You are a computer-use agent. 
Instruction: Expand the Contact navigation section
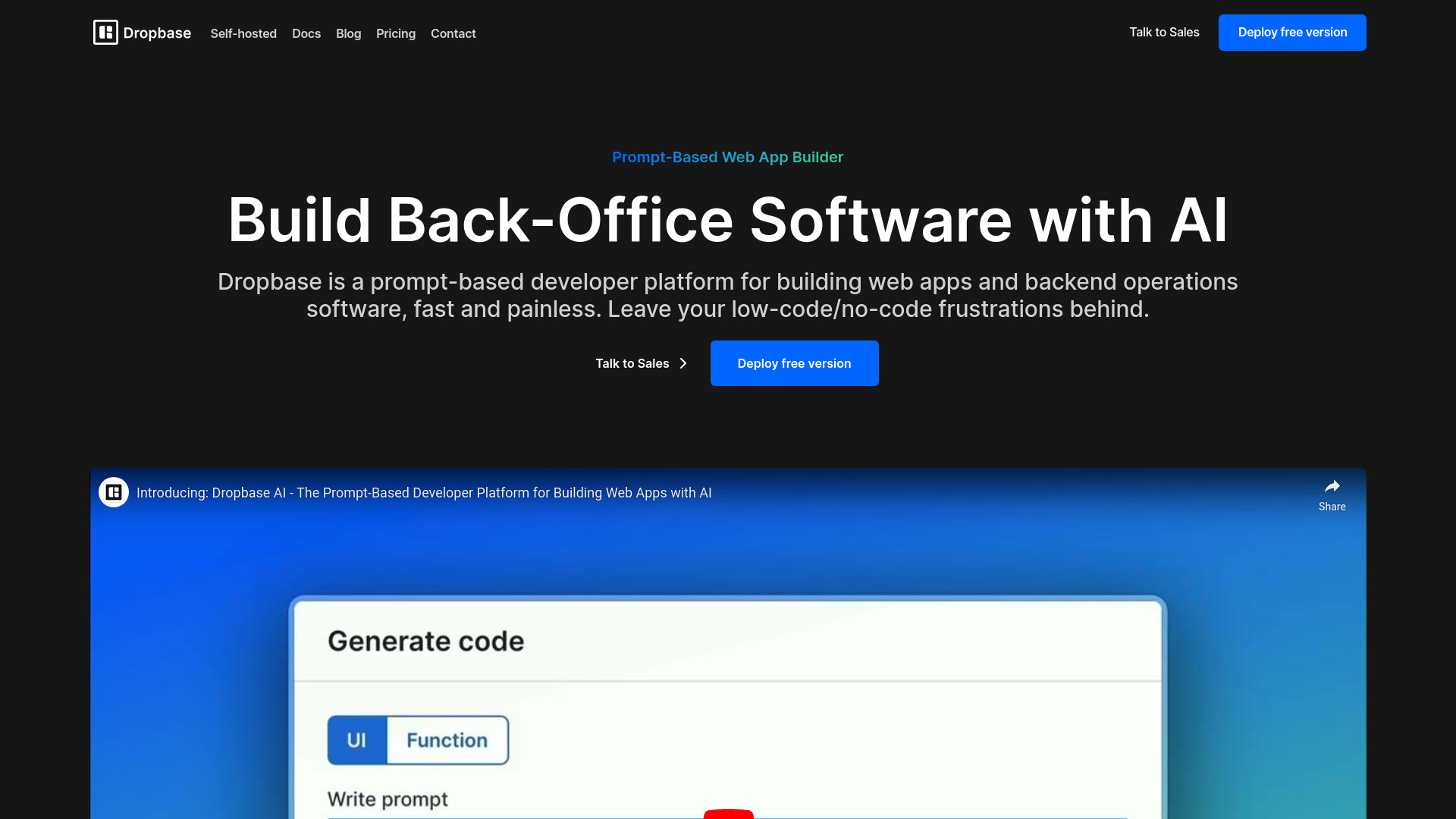coord(453,33)
